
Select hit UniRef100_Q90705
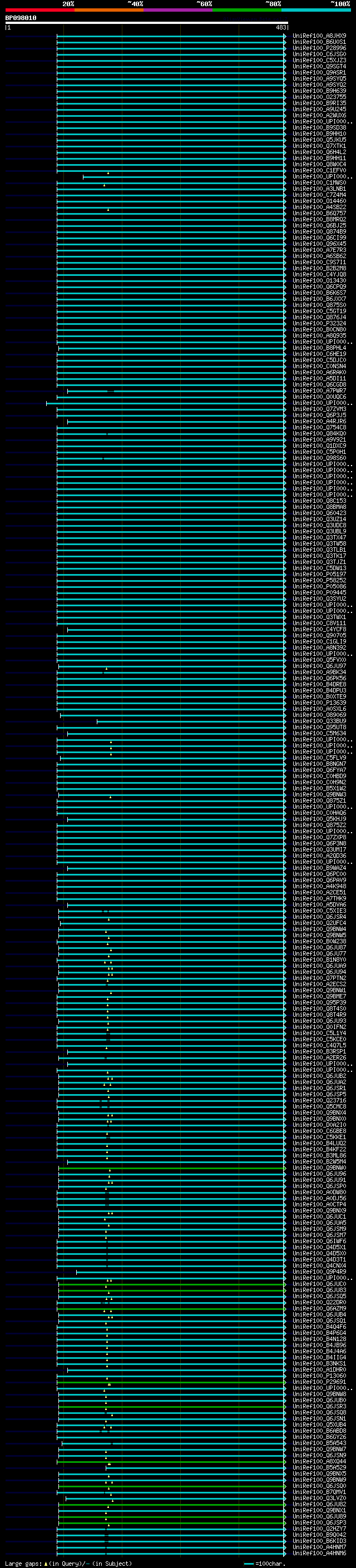[319, 635]
